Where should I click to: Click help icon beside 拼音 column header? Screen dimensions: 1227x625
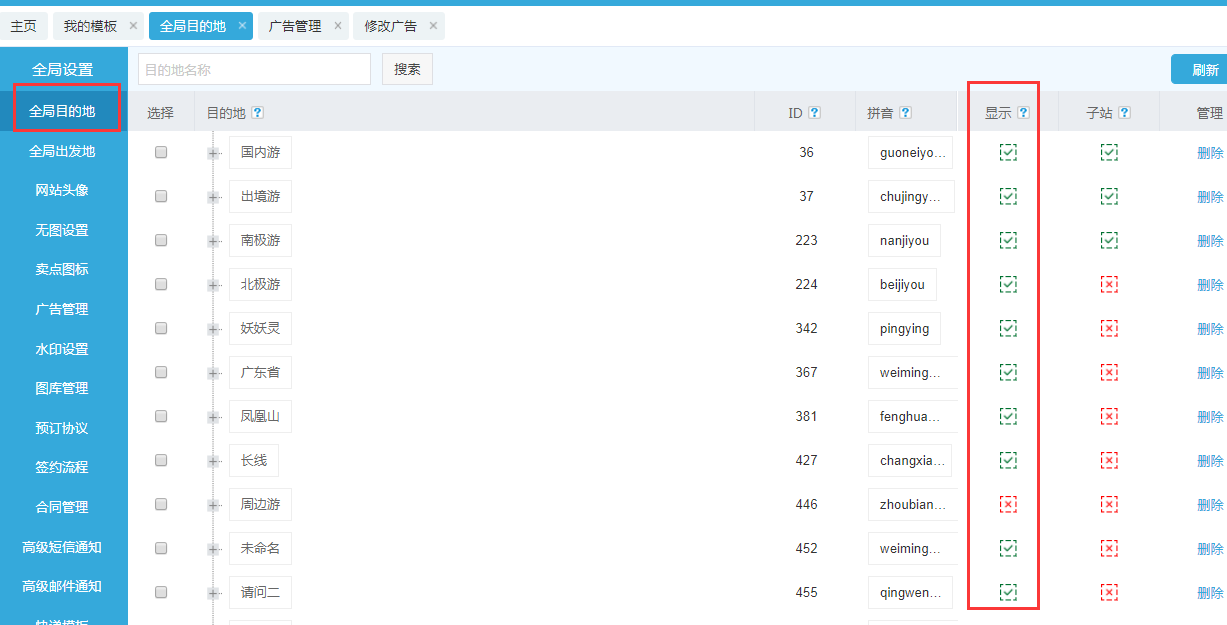coord(905,113)
